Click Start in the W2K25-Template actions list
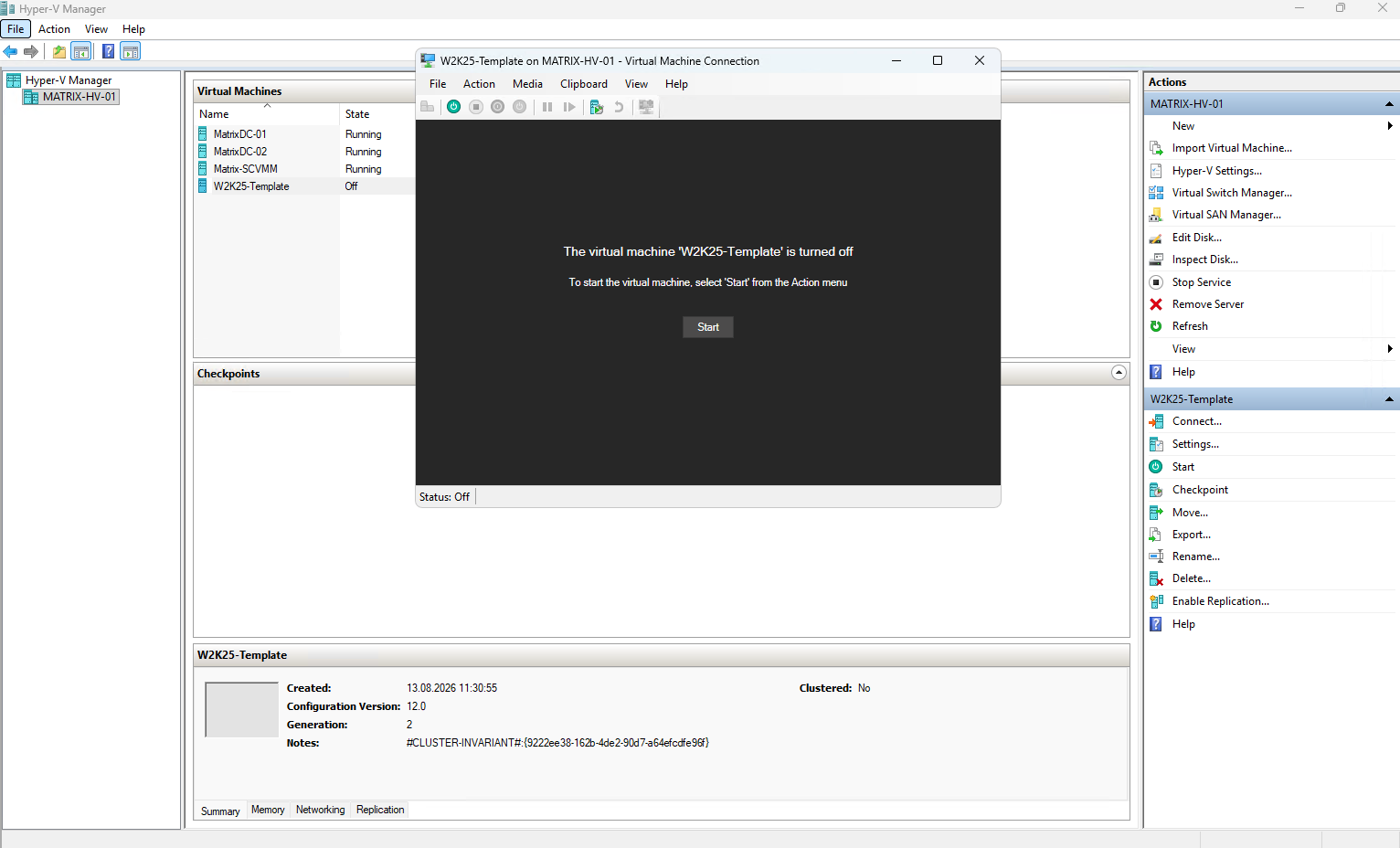The height and width of the screenshot is (848, 1400). [x=1183, y=467]
